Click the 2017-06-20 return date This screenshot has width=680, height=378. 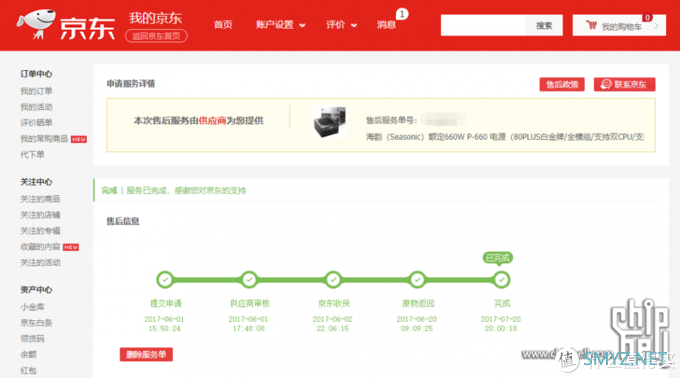[417, 319]
